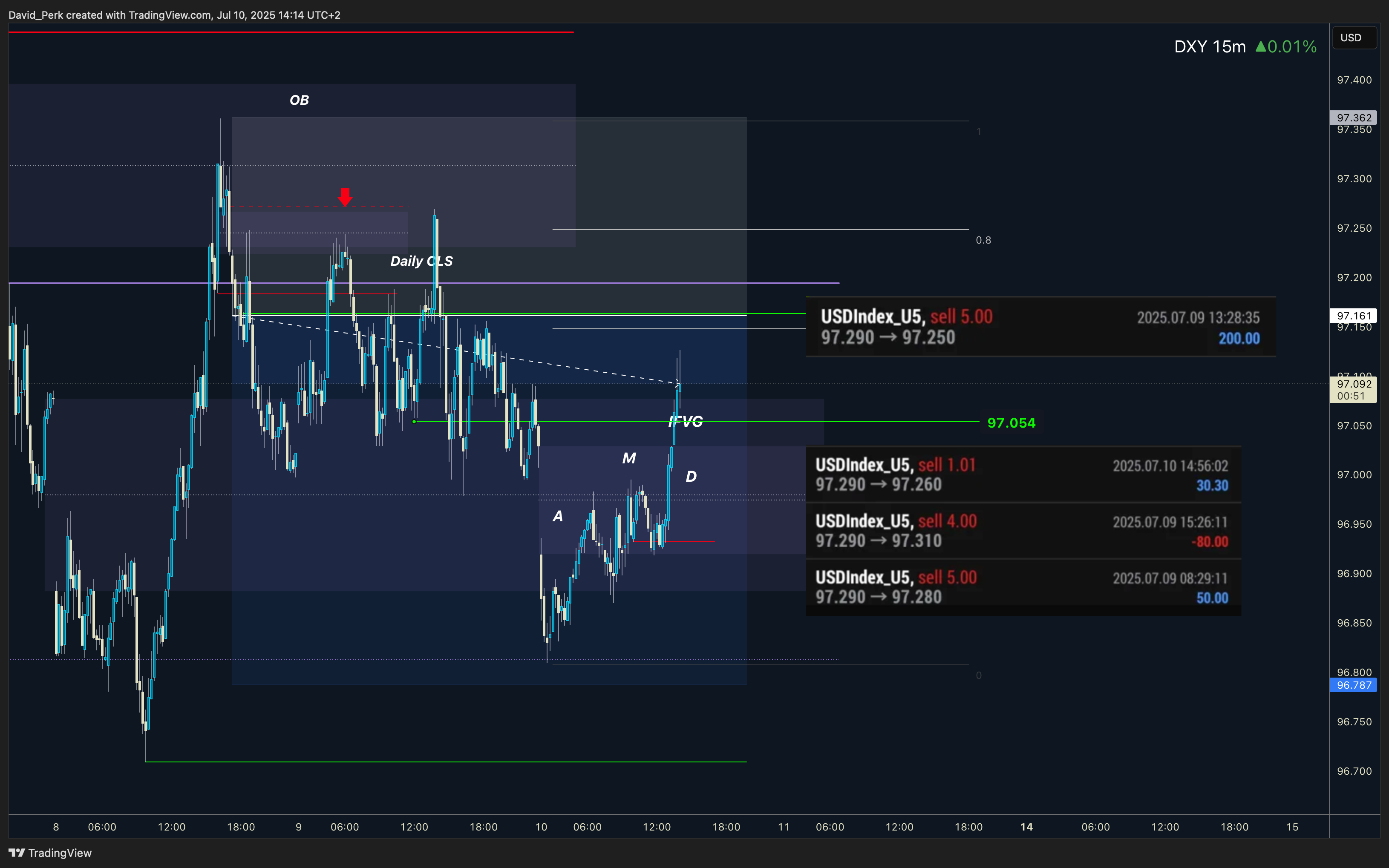Click the green up triangle beside 0.01%

(x=1260, y=46)
